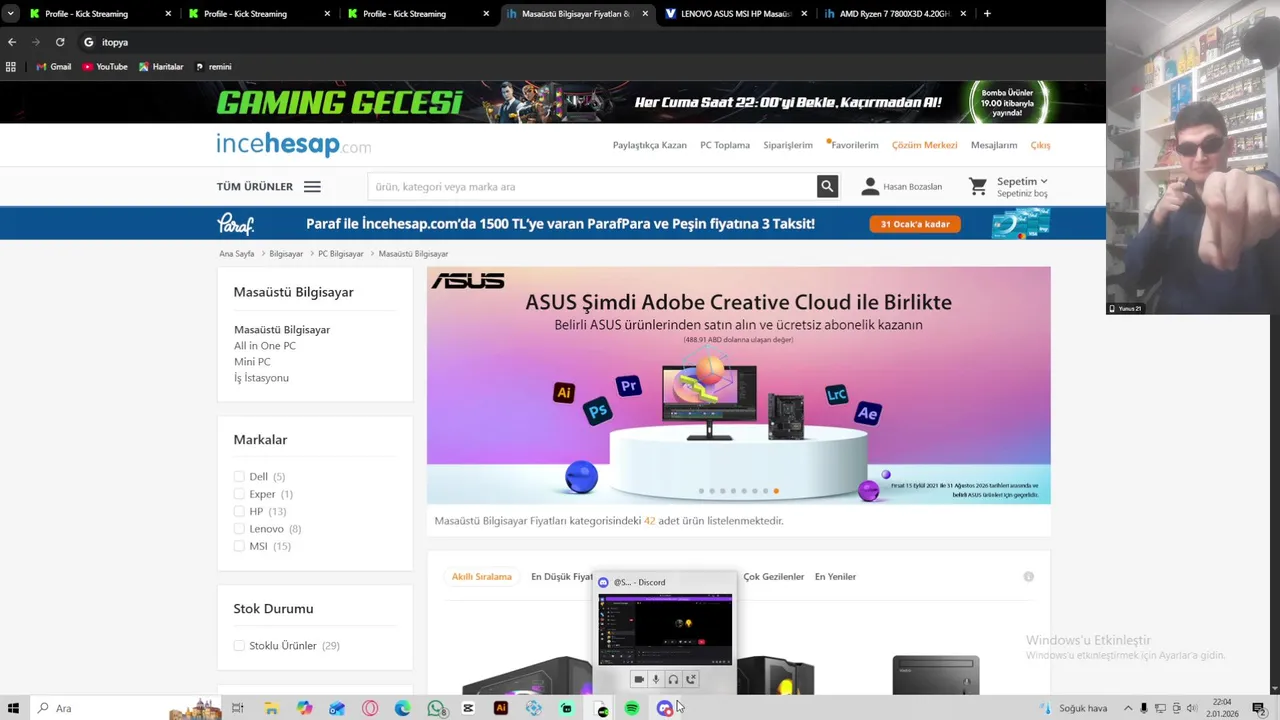Open Spotify from the taskbar

coord(632,708)
